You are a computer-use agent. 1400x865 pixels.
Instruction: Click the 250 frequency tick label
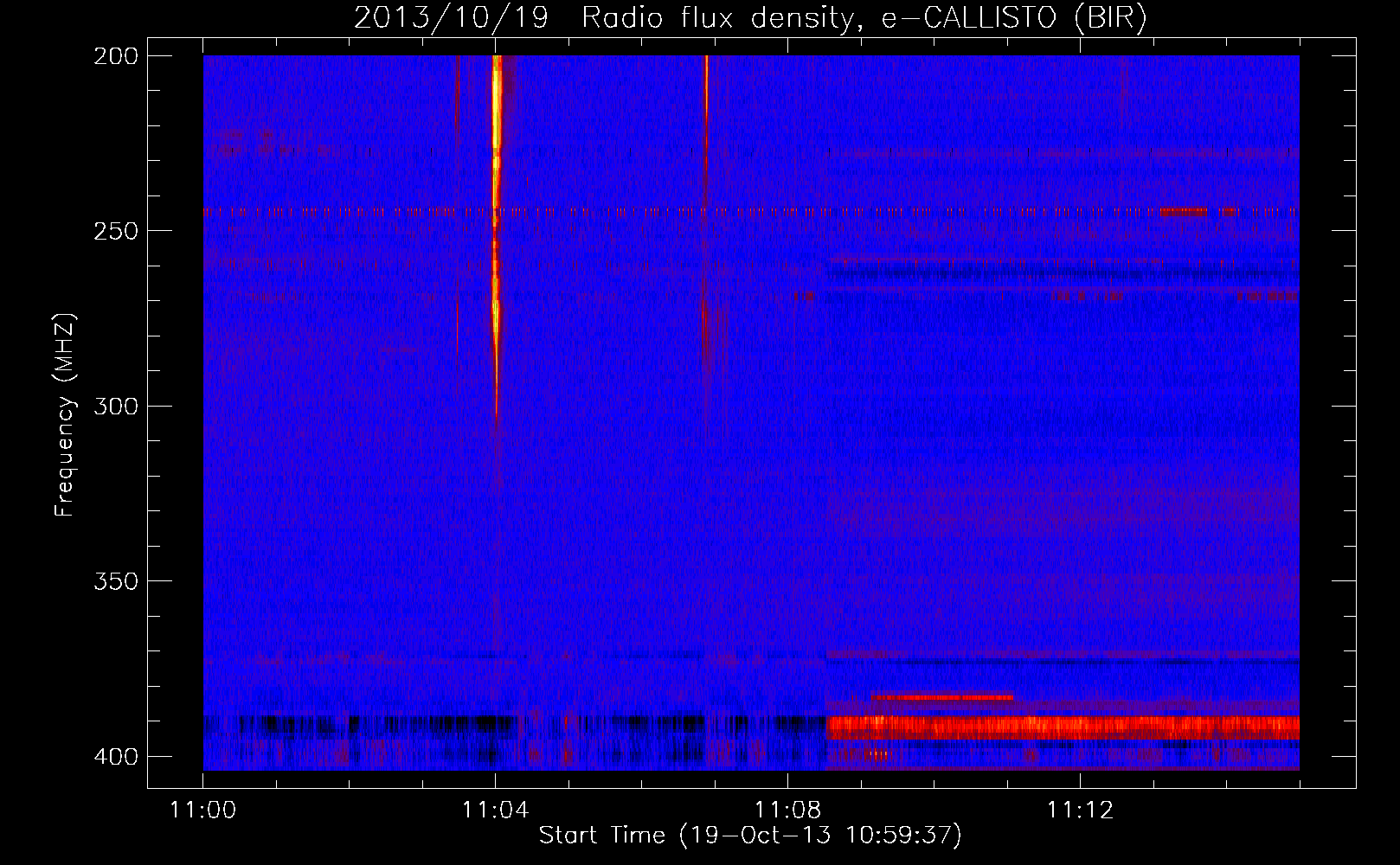tap(115, 231)
